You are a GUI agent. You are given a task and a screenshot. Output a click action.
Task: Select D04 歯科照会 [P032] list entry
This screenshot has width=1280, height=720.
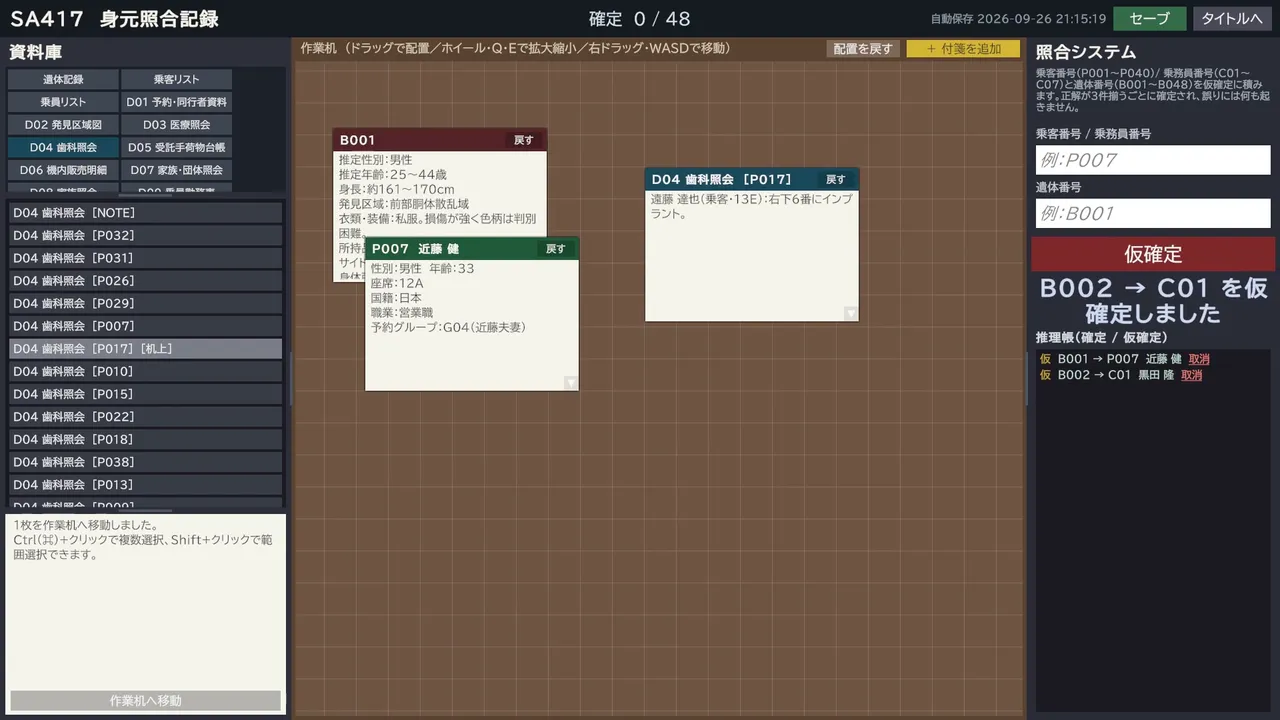[x=146, y=236]
